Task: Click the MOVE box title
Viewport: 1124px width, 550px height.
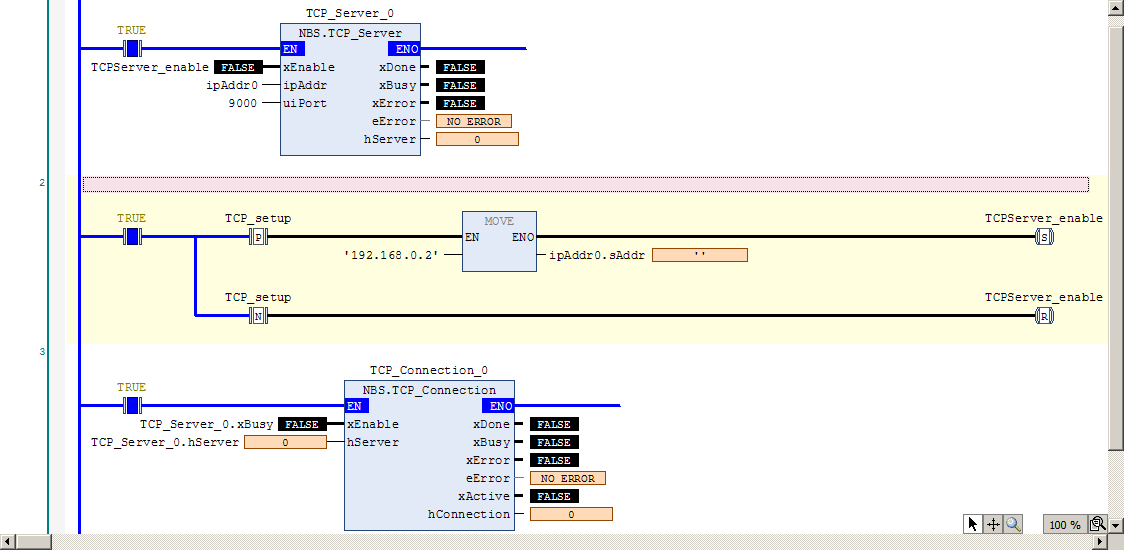Action: (499, 221)
